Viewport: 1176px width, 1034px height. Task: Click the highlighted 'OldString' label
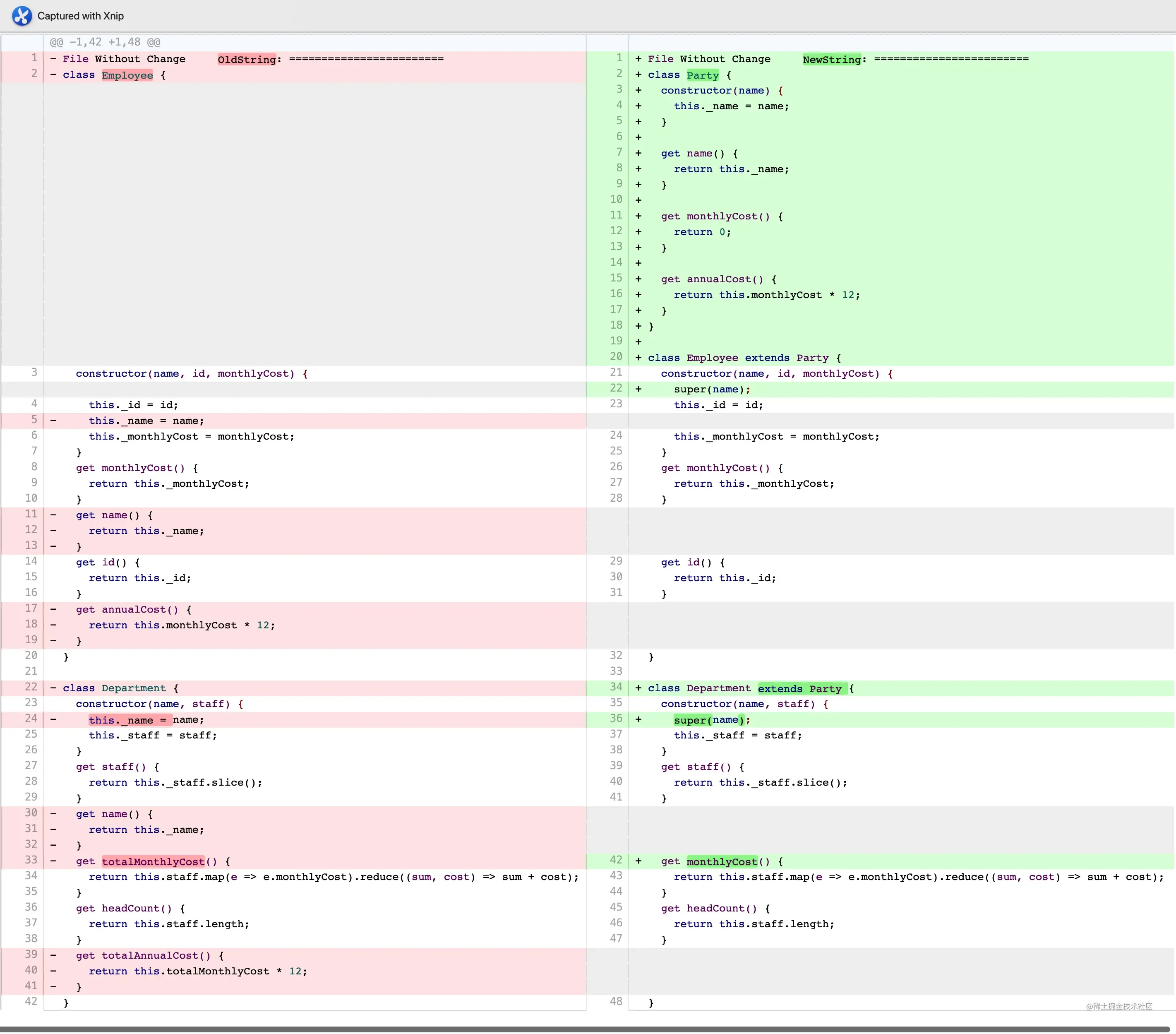point(247,59)
